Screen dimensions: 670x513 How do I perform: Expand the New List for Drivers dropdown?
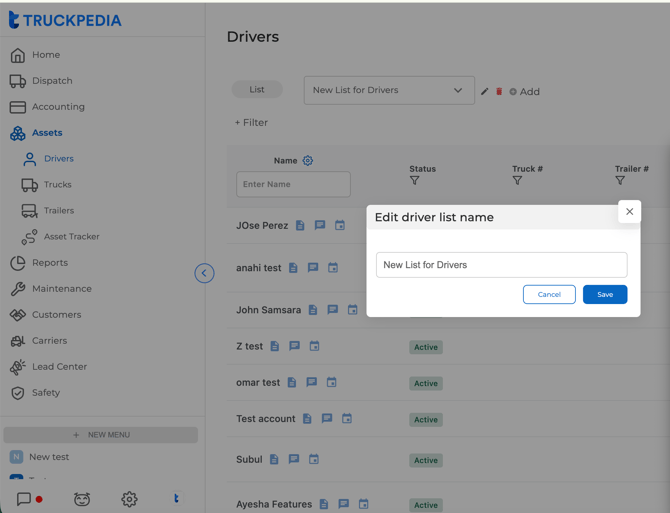[x=458, y=90]
